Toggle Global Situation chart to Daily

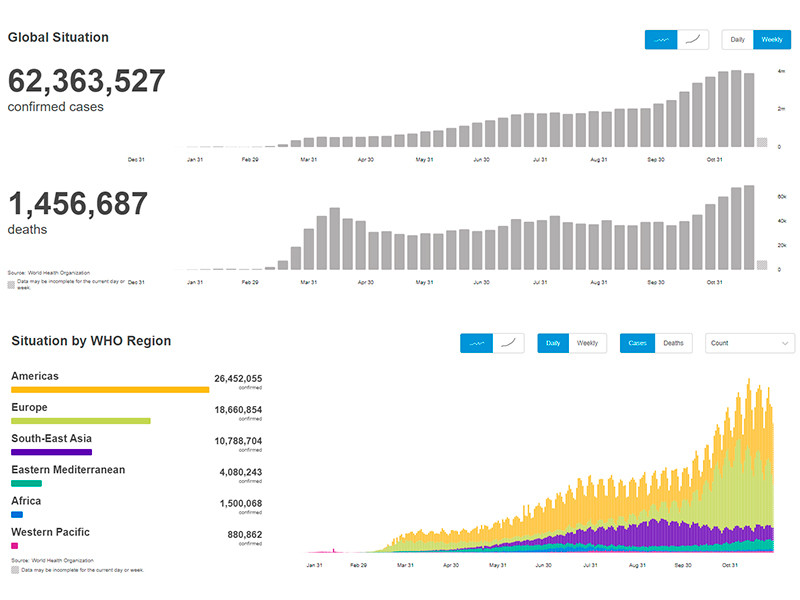point(737,40)
